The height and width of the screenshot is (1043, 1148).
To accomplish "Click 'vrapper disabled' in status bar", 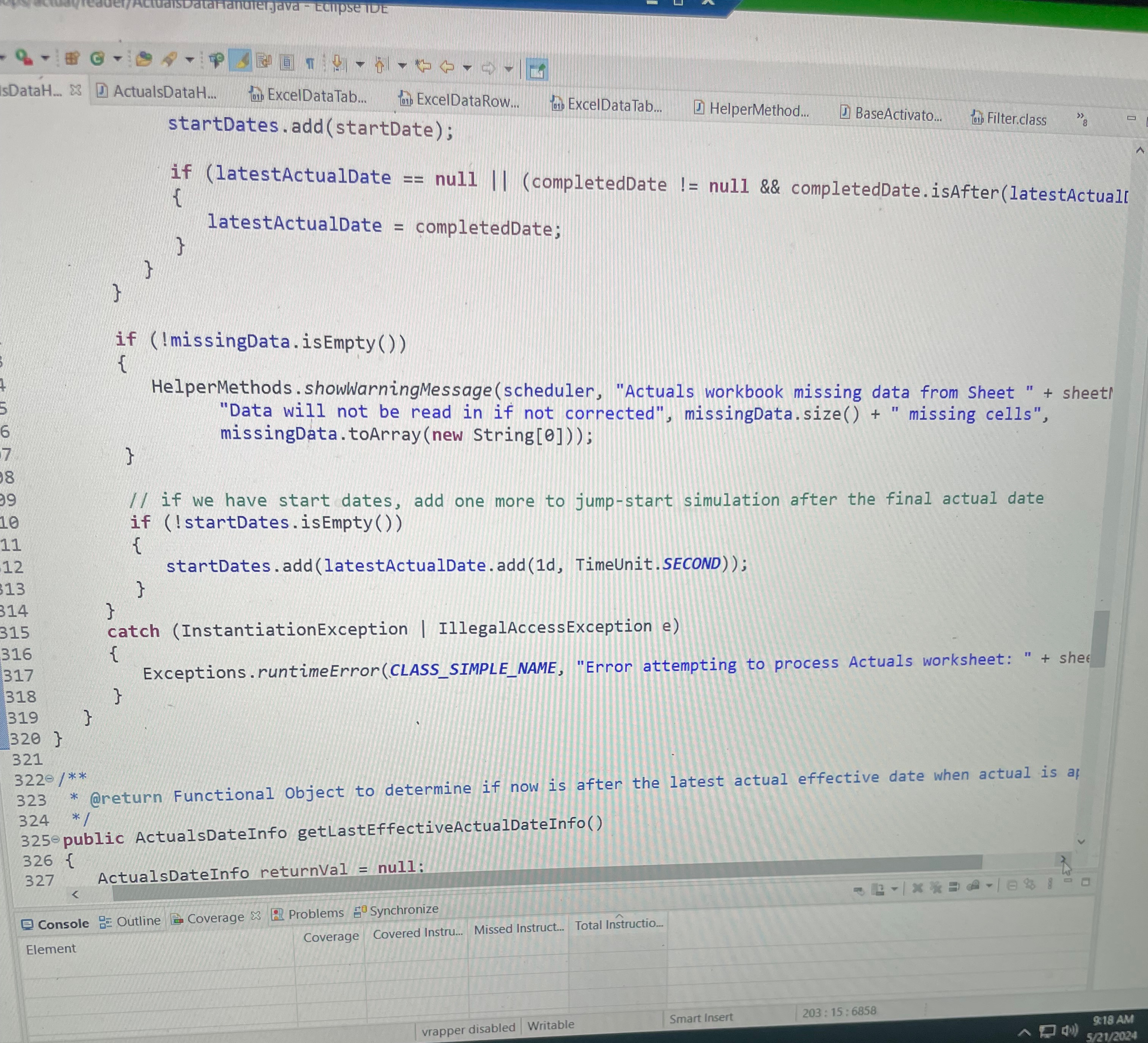I will click(468, 1029).
